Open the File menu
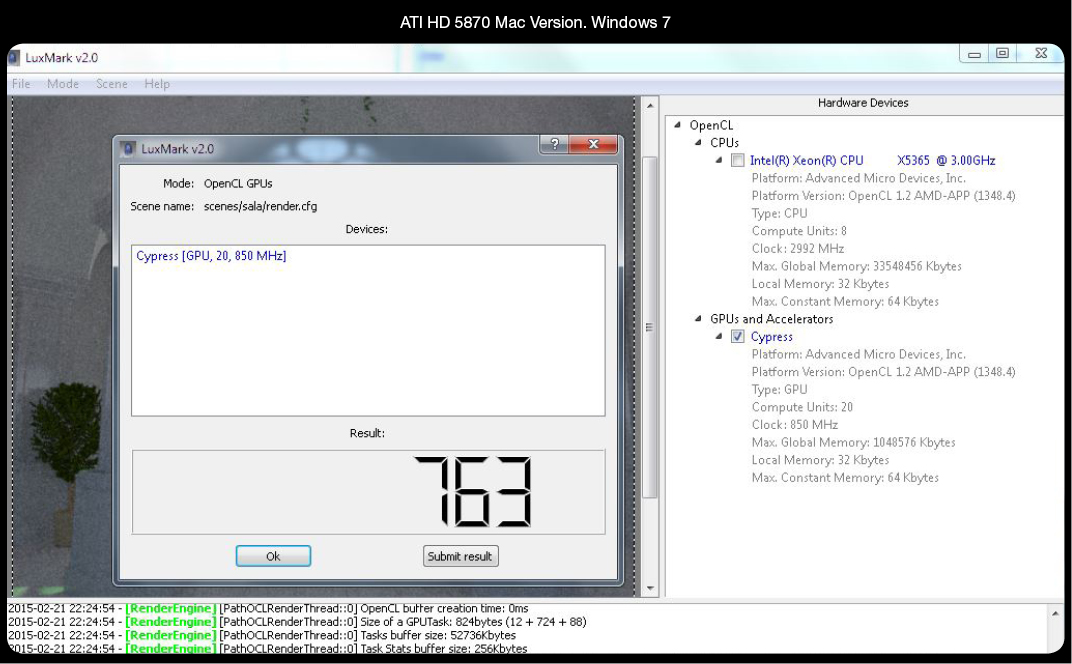1072x664 pixels. 21,83
